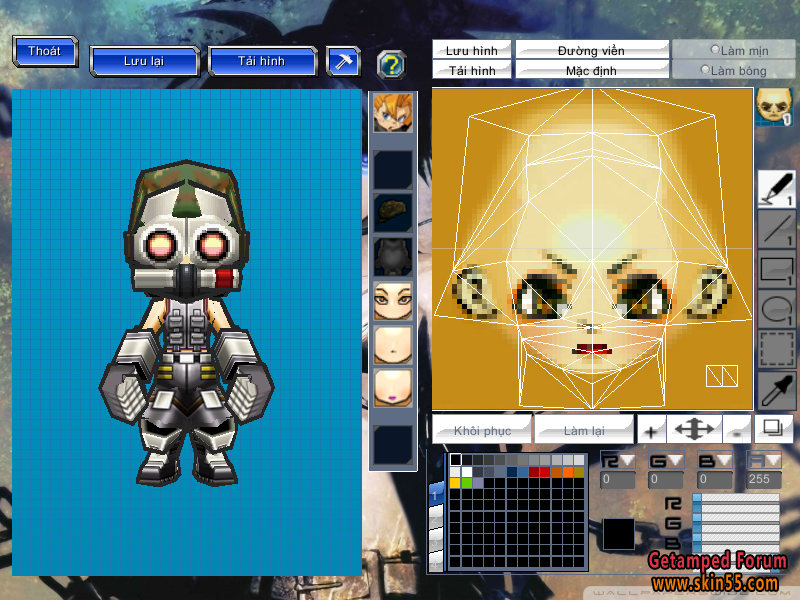Pick the pure white palette swatch
This screenshot has height=600, width=800.
[x=466, y=471]
